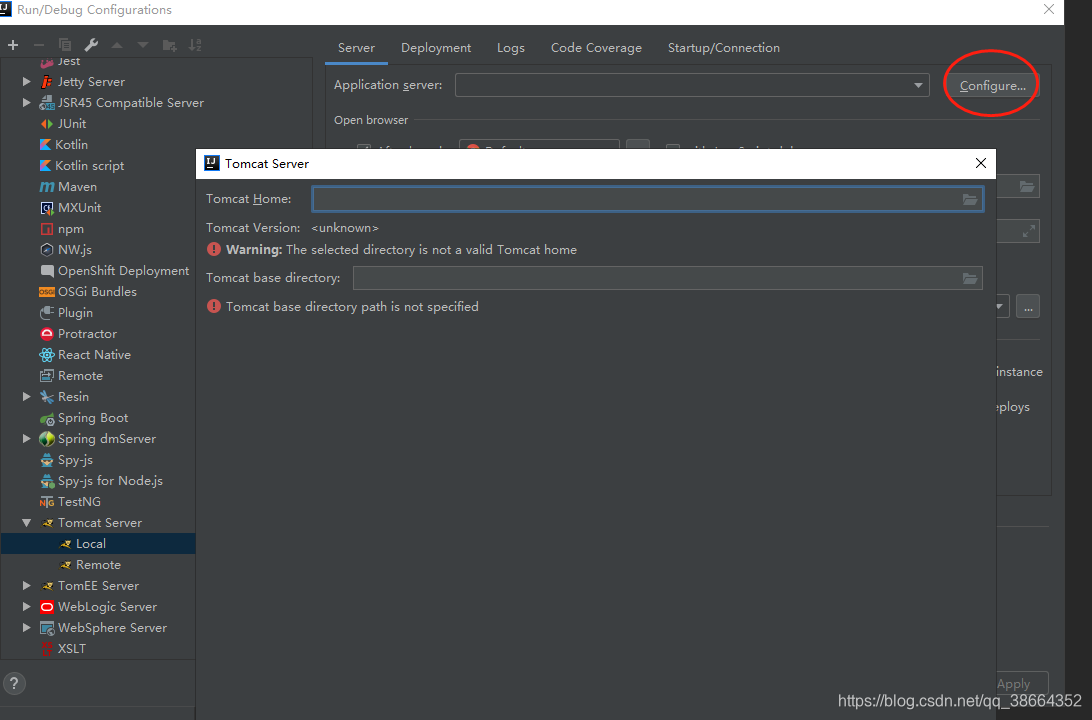The image size is (1092, 720).
Task: Click the WebLogic Server icon
Action: 47,607
